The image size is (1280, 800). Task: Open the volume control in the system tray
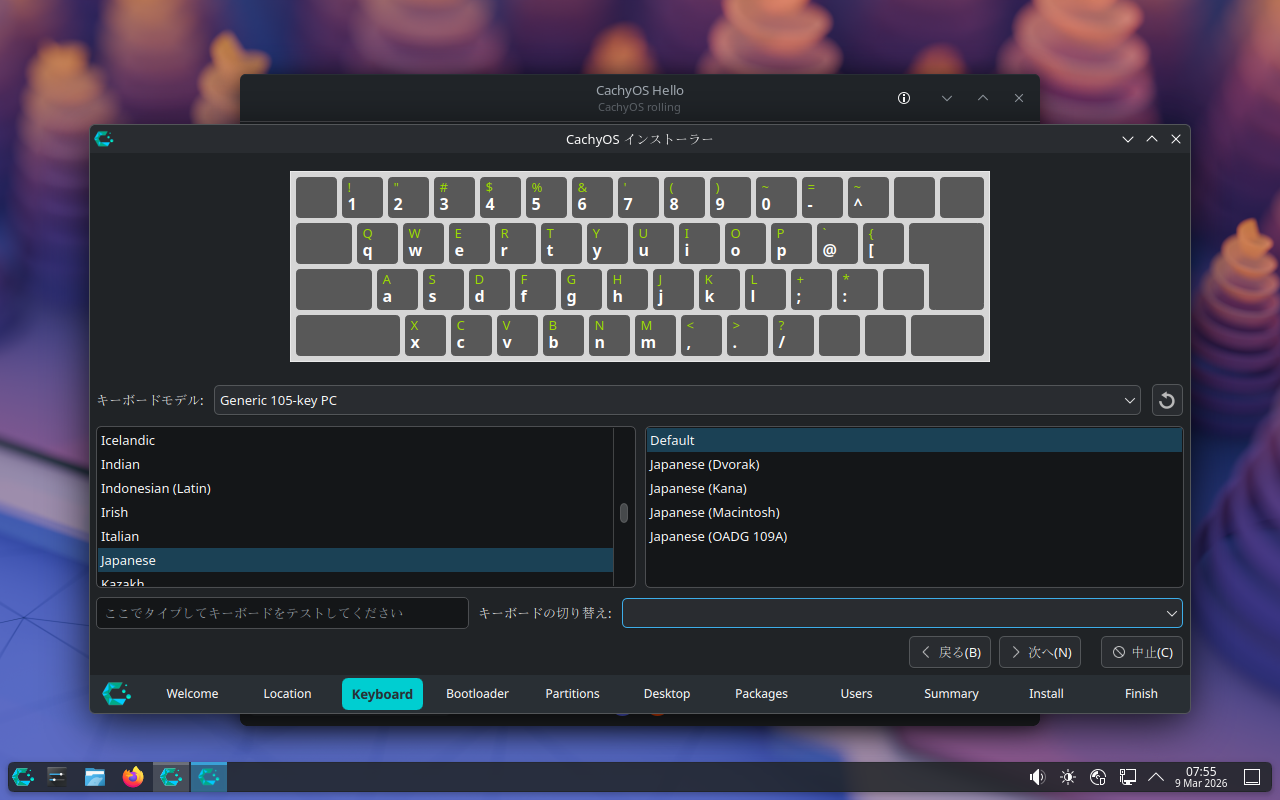1037,777
